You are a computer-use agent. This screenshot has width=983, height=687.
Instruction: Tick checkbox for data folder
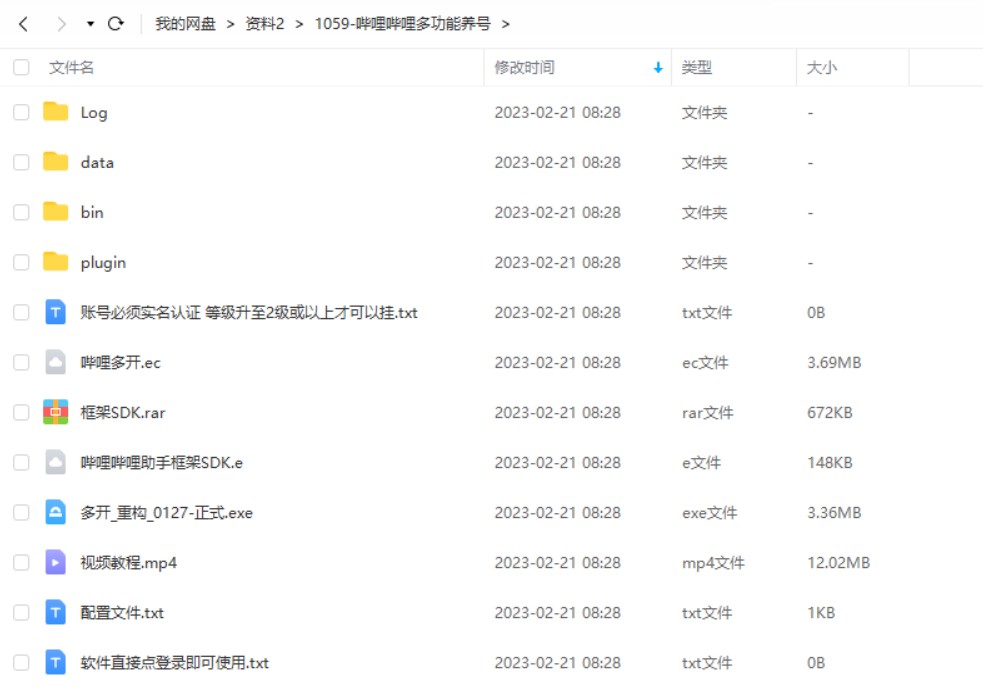(21, 162)
